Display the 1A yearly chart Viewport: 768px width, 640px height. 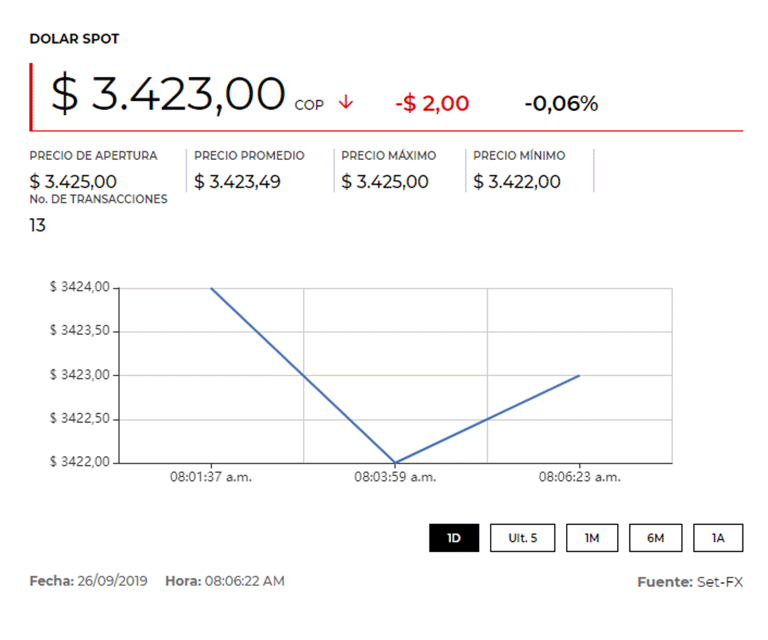(718, 538)
